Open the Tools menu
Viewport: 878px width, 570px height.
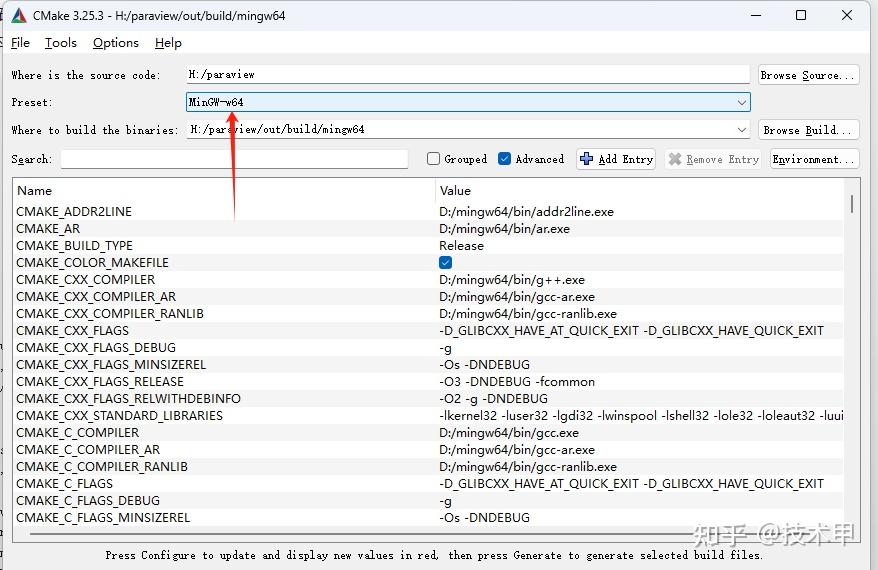tap(60, 43)
